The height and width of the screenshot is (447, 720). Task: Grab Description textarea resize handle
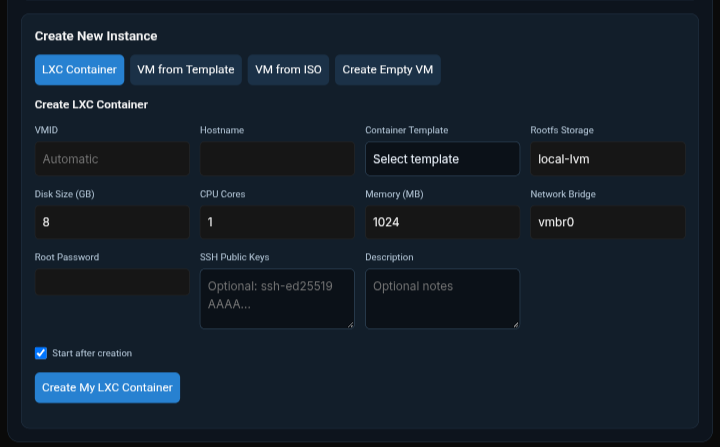(x=516, y=325)
